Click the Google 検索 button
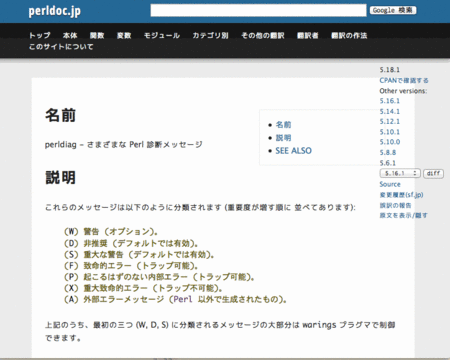450x360 pixels. tap(393, 10)
